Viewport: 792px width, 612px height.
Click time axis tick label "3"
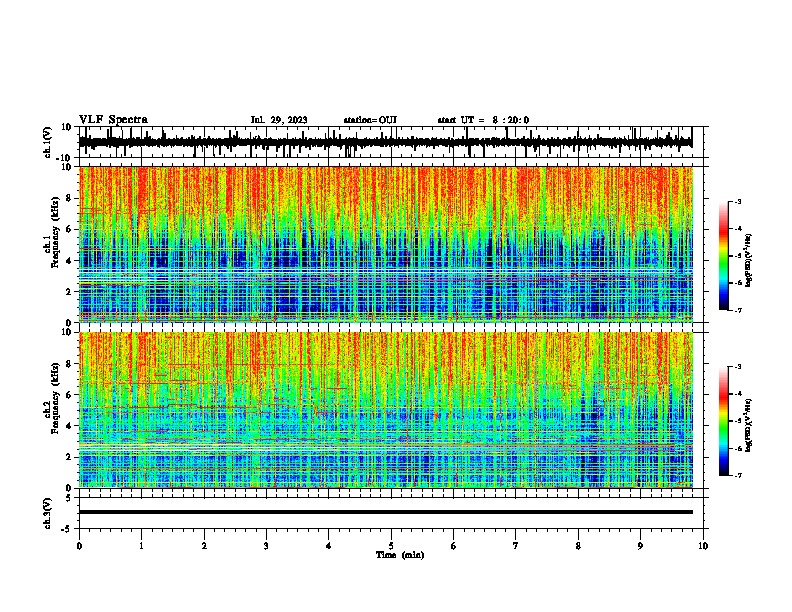pyautogui.click(x=266, y=546)
